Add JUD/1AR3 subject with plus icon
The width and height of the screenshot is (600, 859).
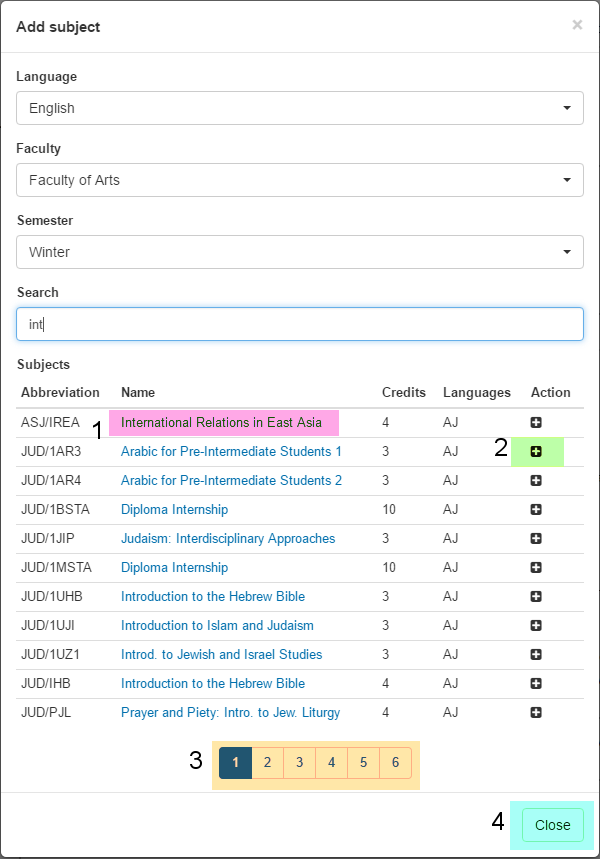pyautogui.click(x=536, y=452)
